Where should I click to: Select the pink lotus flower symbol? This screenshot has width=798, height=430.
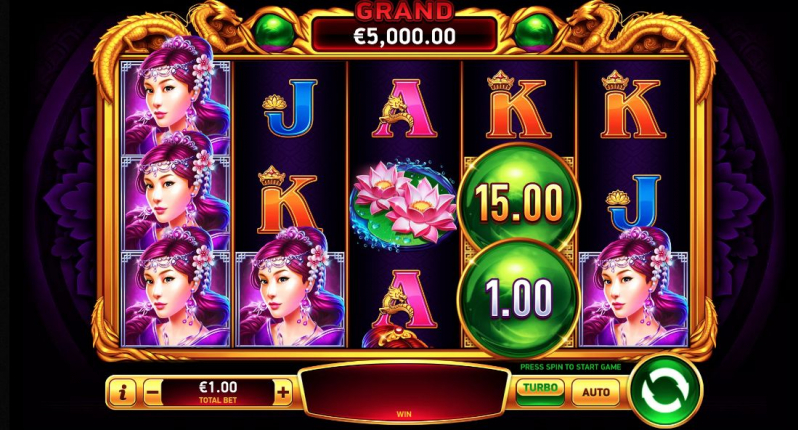pos(404,205)
